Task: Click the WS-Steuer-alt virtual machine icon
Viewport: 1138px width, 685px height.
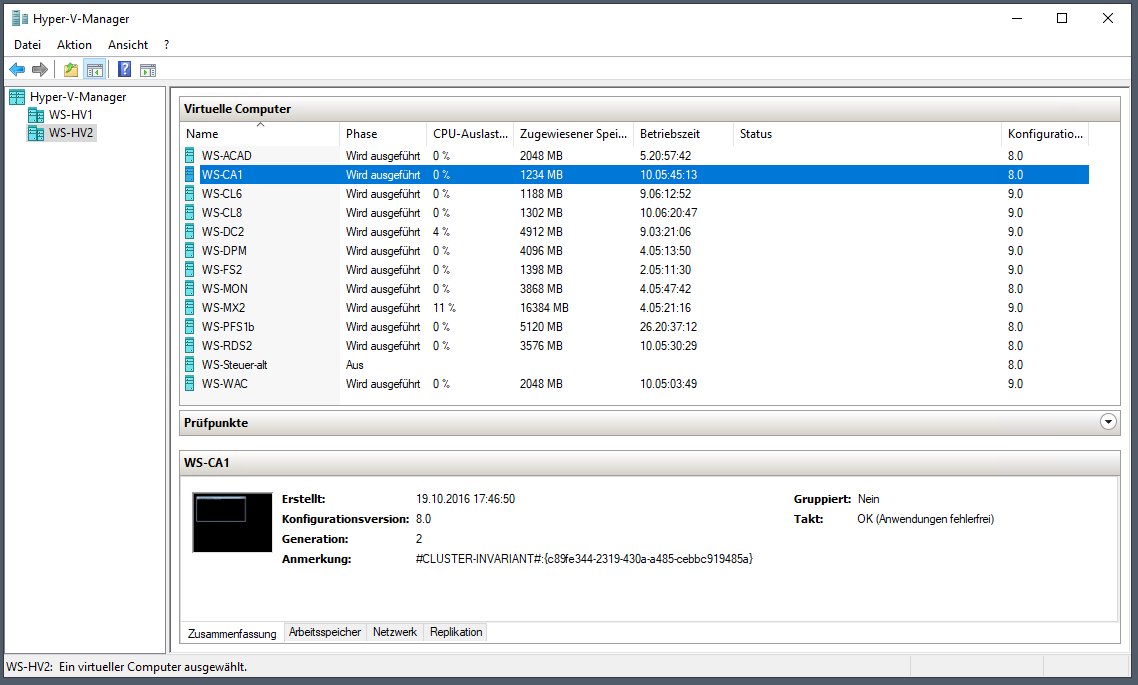Action: (x=189, y=364)
